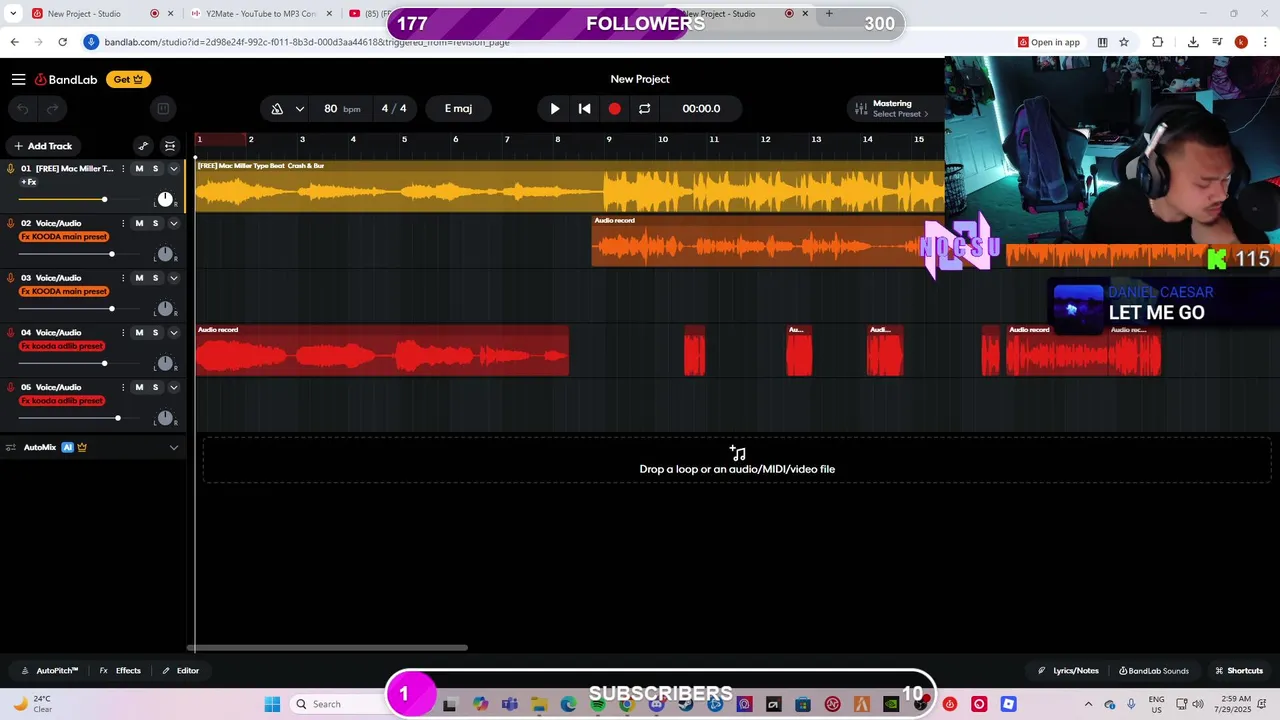
Task: Open track 01 three-dot menu
Action: 123,169
